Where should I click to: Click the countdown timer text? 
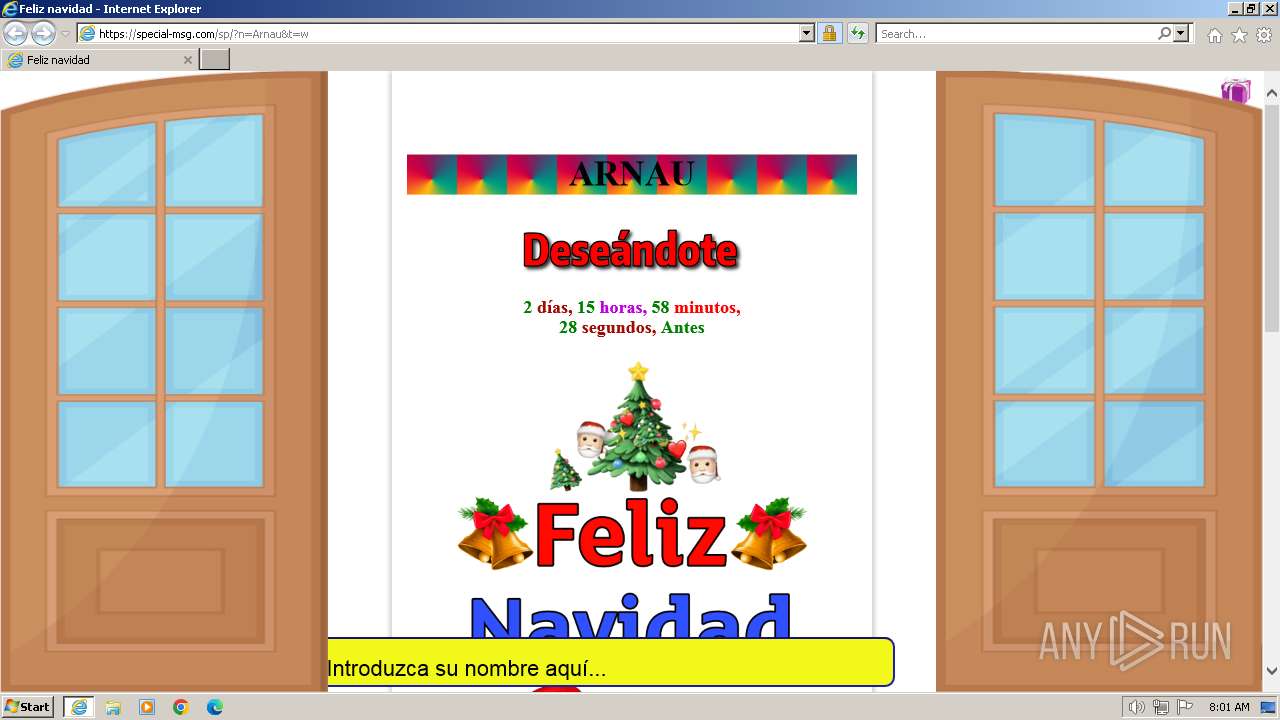tap(632, 317)
